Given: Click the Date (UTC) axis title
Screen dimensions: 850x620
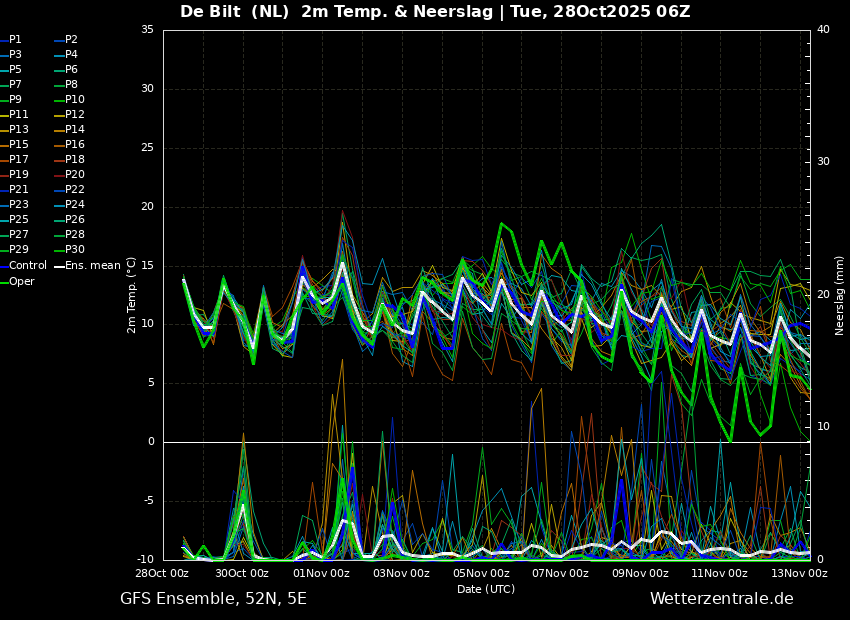Looking at the screenshot, I should pos(486,589).
